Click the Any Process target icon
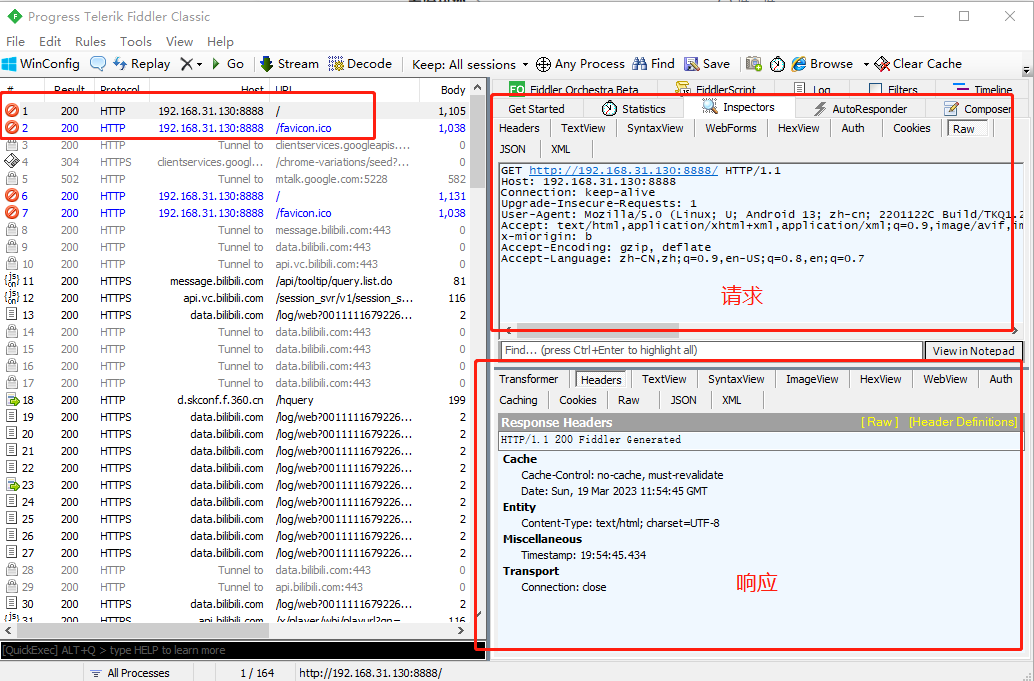This screenshot has height=681, width=1034. point(543,64)
